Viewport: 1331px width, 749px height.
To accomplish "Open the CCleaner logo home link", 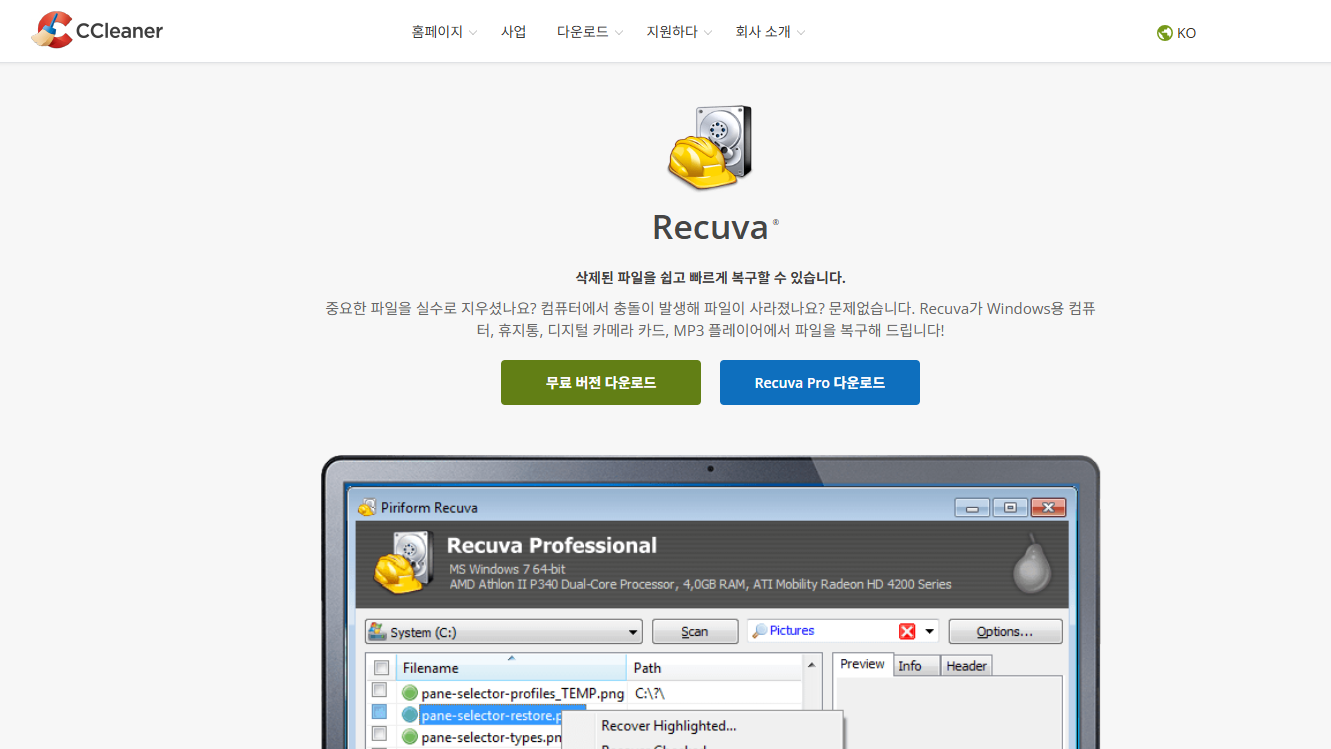I will [97, 31].
